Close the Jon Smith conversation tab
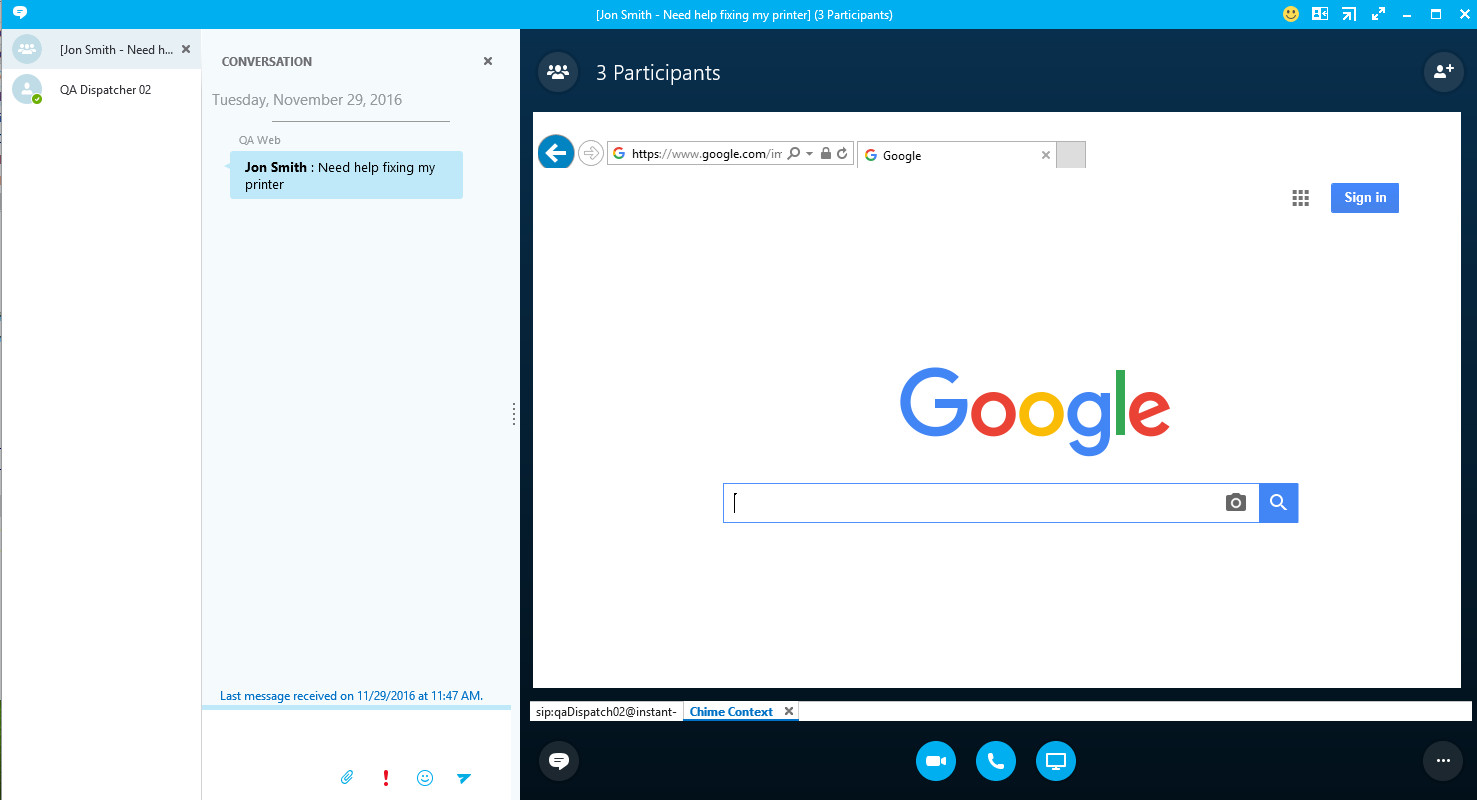This screenshot has width=1477, height=800. point(186,49)
